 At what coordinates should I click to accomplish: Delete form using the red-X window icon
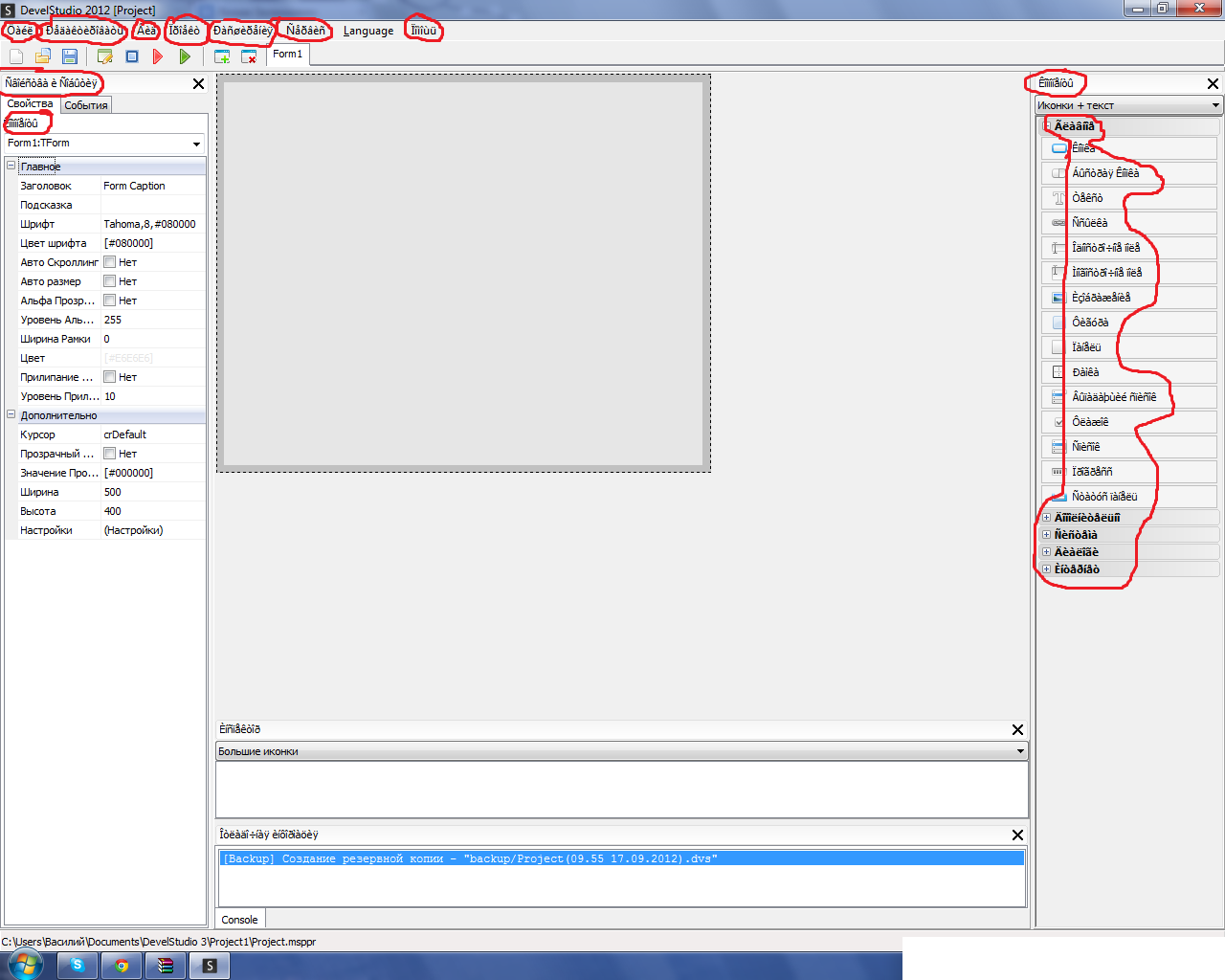tap(249, 56)
